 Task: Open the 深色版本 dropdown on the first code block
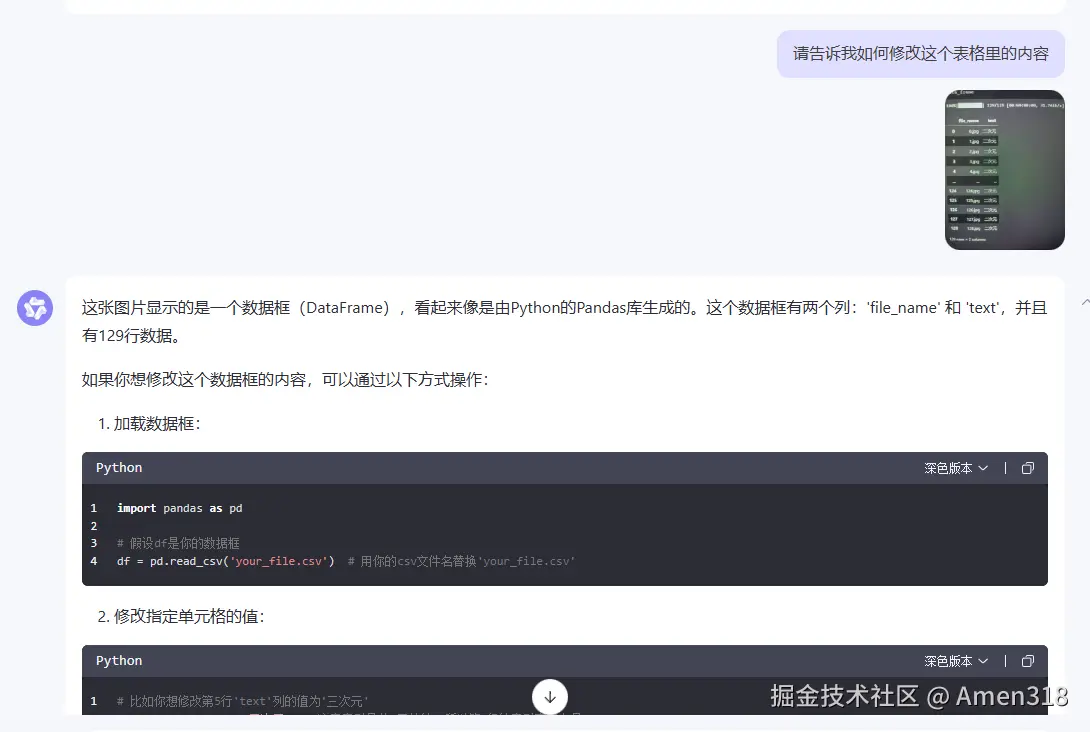tap(954, 467)
